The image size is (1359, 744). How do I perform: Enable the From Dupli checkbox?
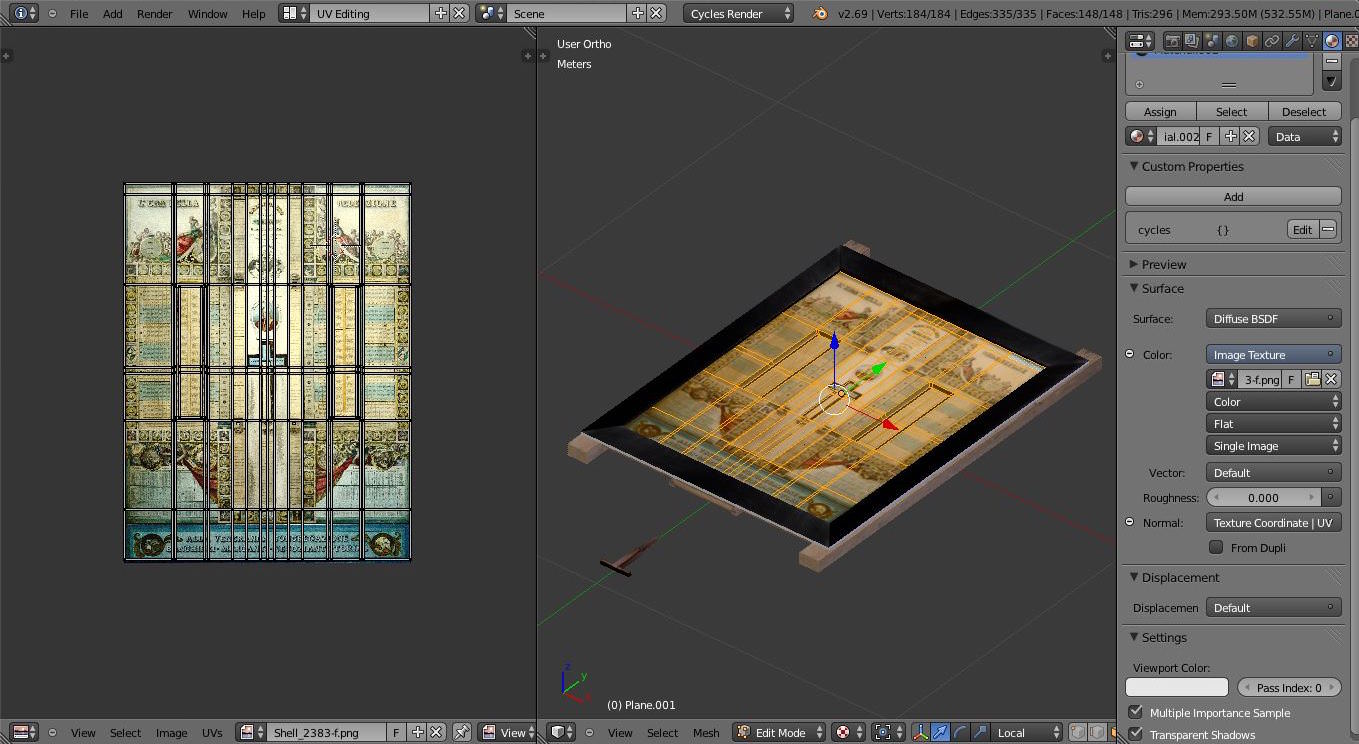click(1216, 547)
